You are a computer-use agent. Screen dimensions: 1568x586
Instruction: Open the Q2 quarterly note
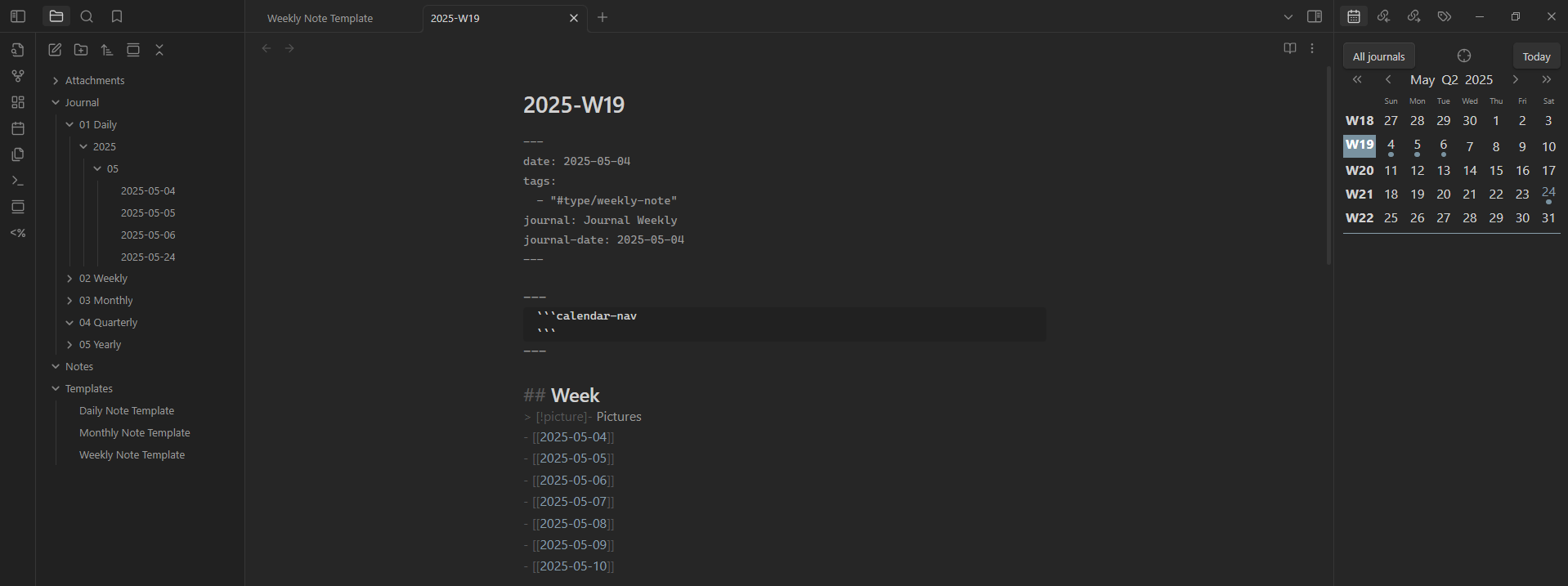click(x=1449, y=80)
